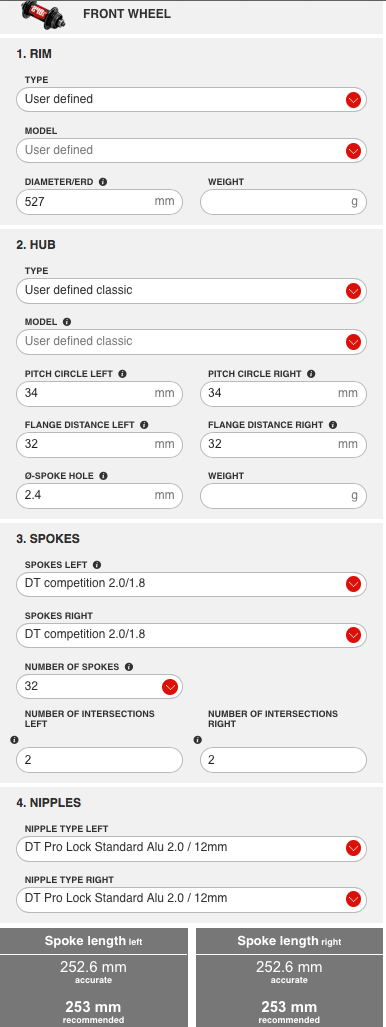
Task: Expand the Nipple Type Right dropdown
Action: (x=191, y=899)
